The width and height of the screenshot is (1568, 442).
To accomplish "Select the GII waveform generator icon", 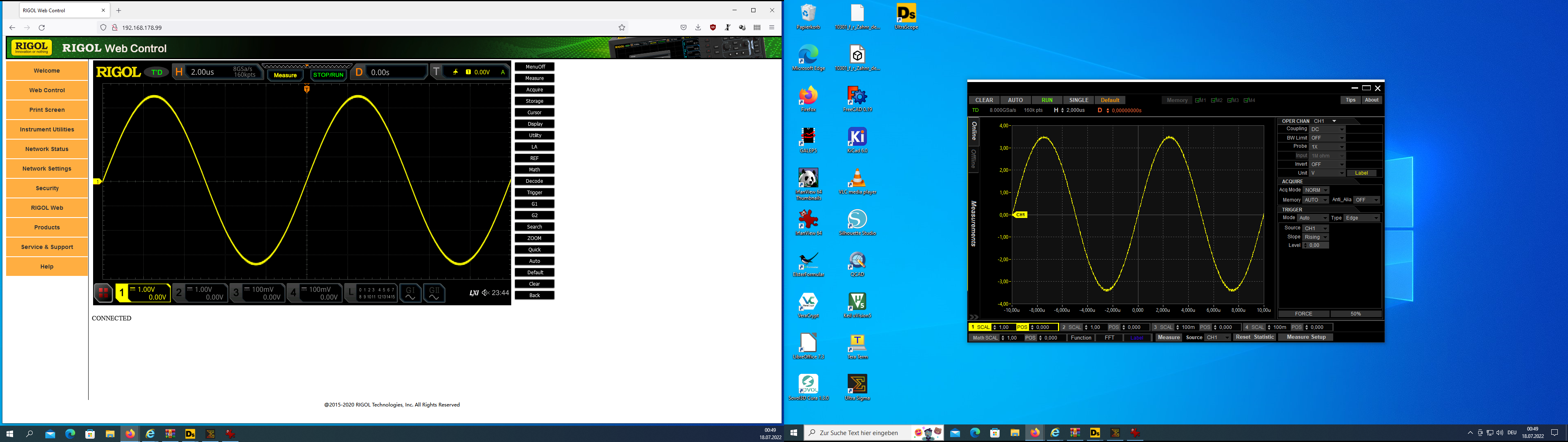I will click(x=434, y=293).
